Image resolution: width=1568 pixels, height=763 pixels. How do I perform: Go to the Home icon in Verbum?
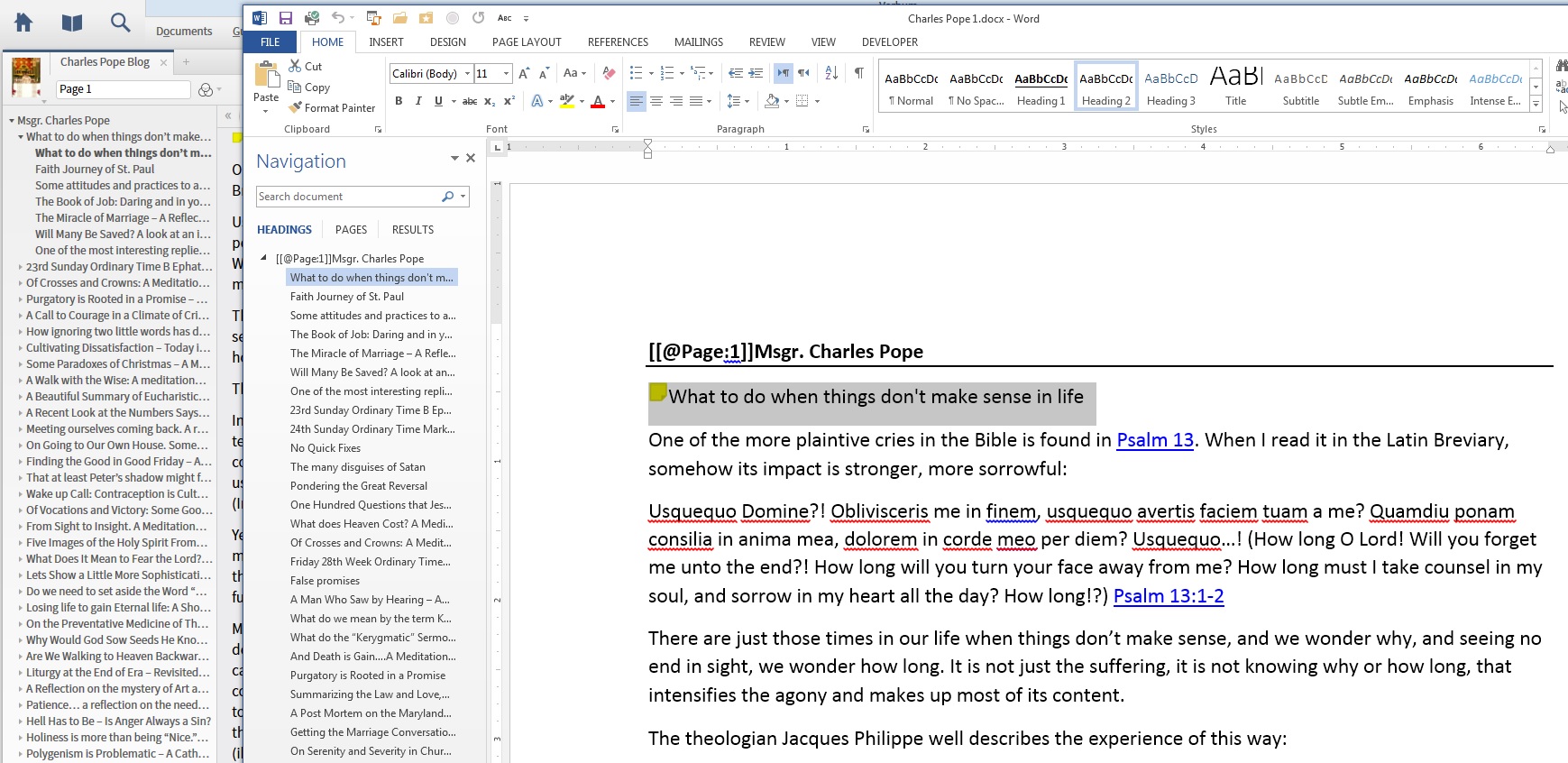(x=23, y=23)
